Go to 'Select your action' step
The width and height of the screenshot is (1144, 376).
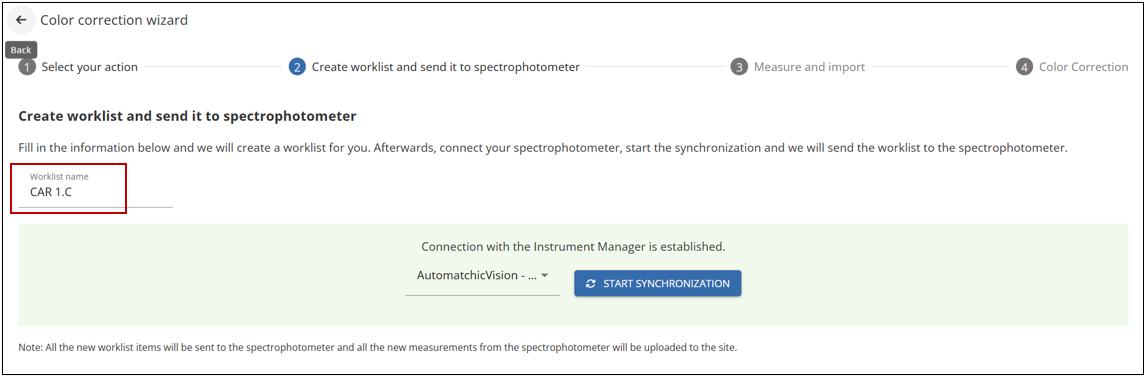click(x=90, y=67)
